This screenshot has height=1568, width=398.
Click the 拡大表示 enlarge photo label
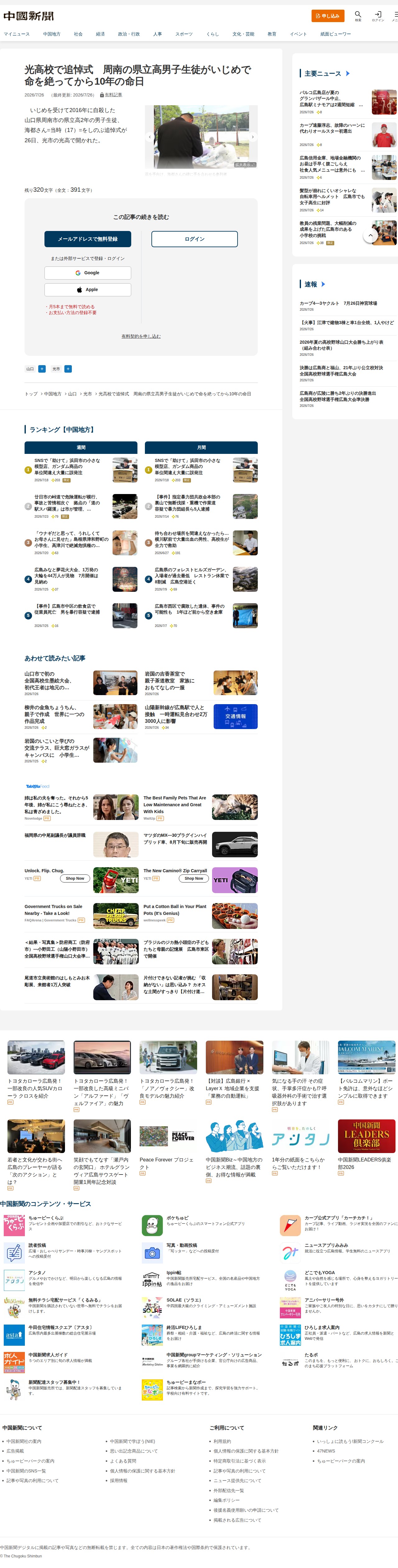click(245, 165)
